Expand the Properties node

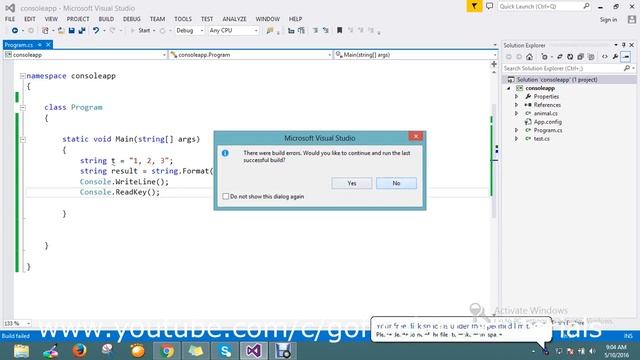click(517, 97)
